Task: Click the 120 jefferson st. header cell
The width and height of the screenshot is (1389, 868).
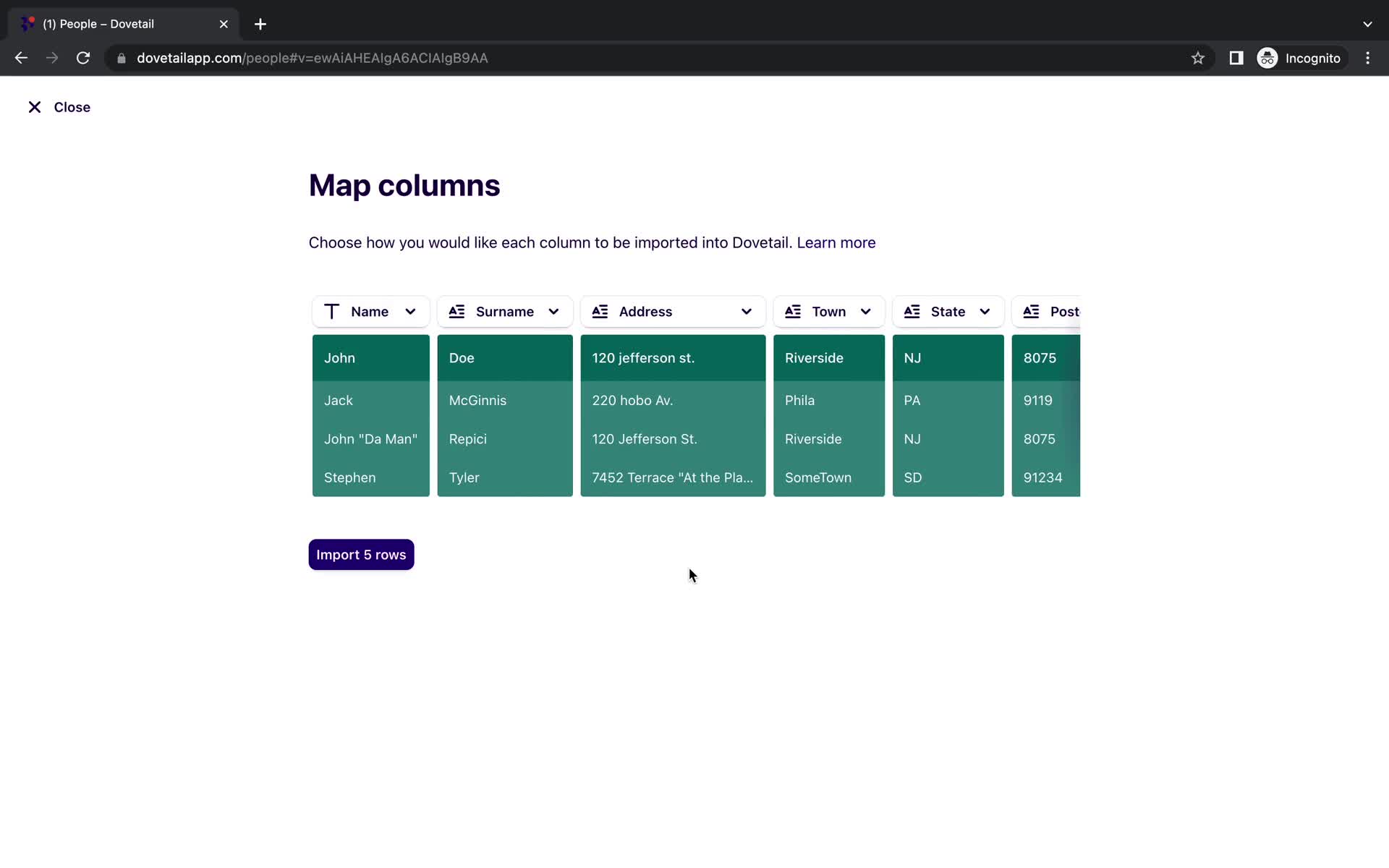Action: pyautogui.click(x=673, y=358)
